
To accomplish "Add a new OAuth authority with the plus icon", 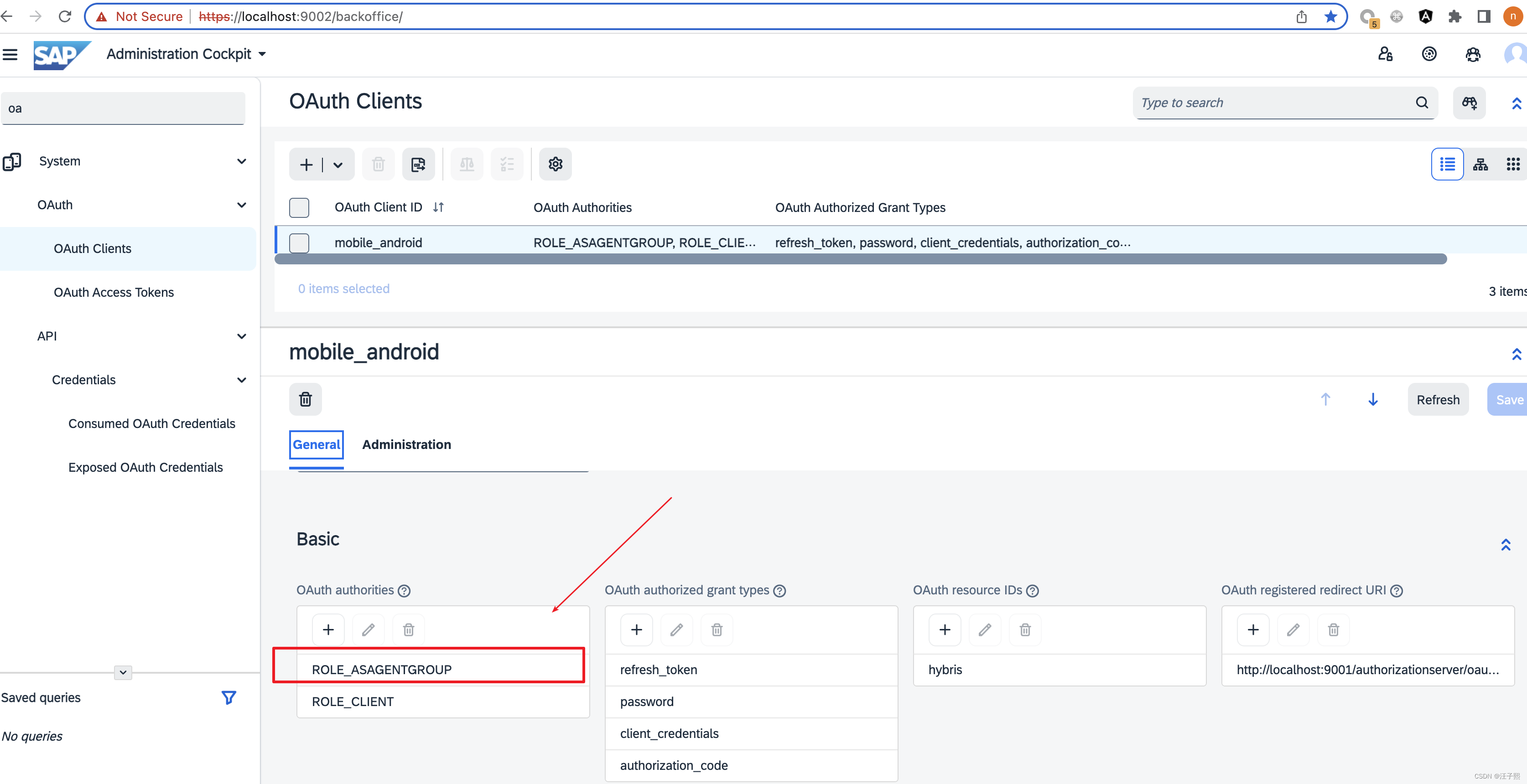I will tap(328, 629).
